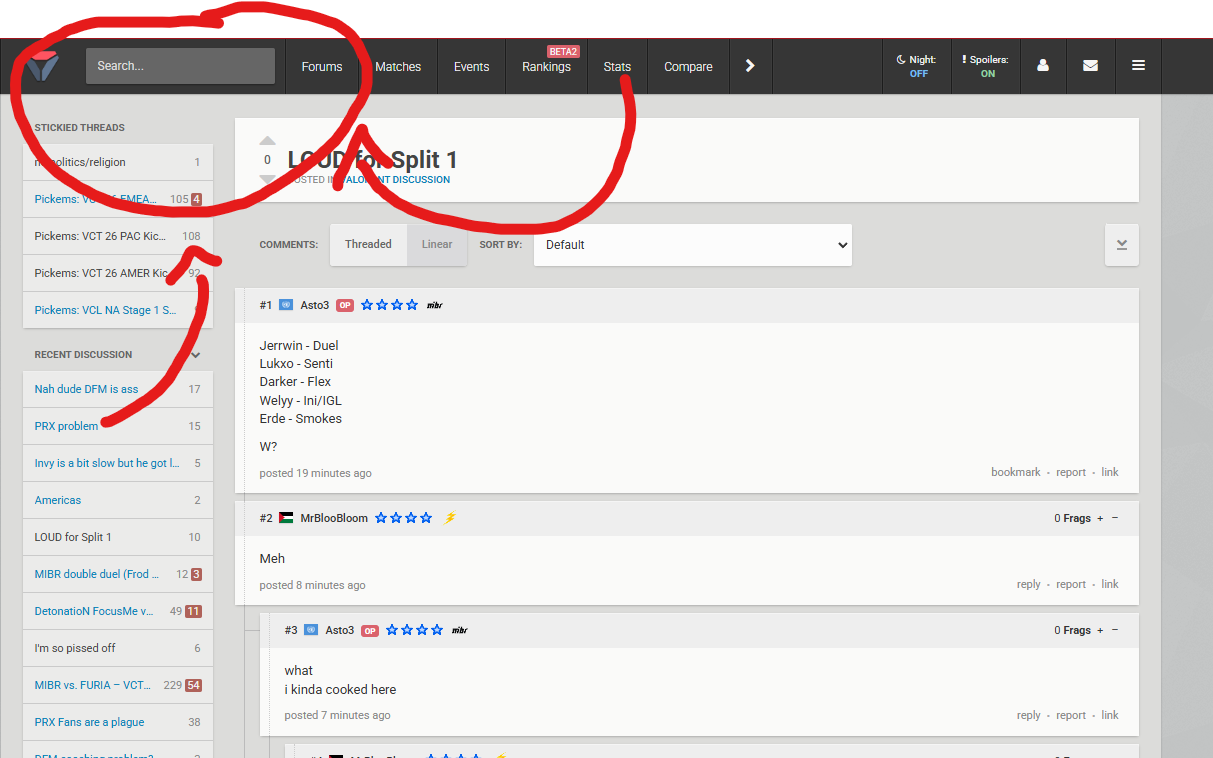Reply to post #2 by MrBlooBloom
Viewport: 1213px width, 758px height.
tap(1029, 584)
